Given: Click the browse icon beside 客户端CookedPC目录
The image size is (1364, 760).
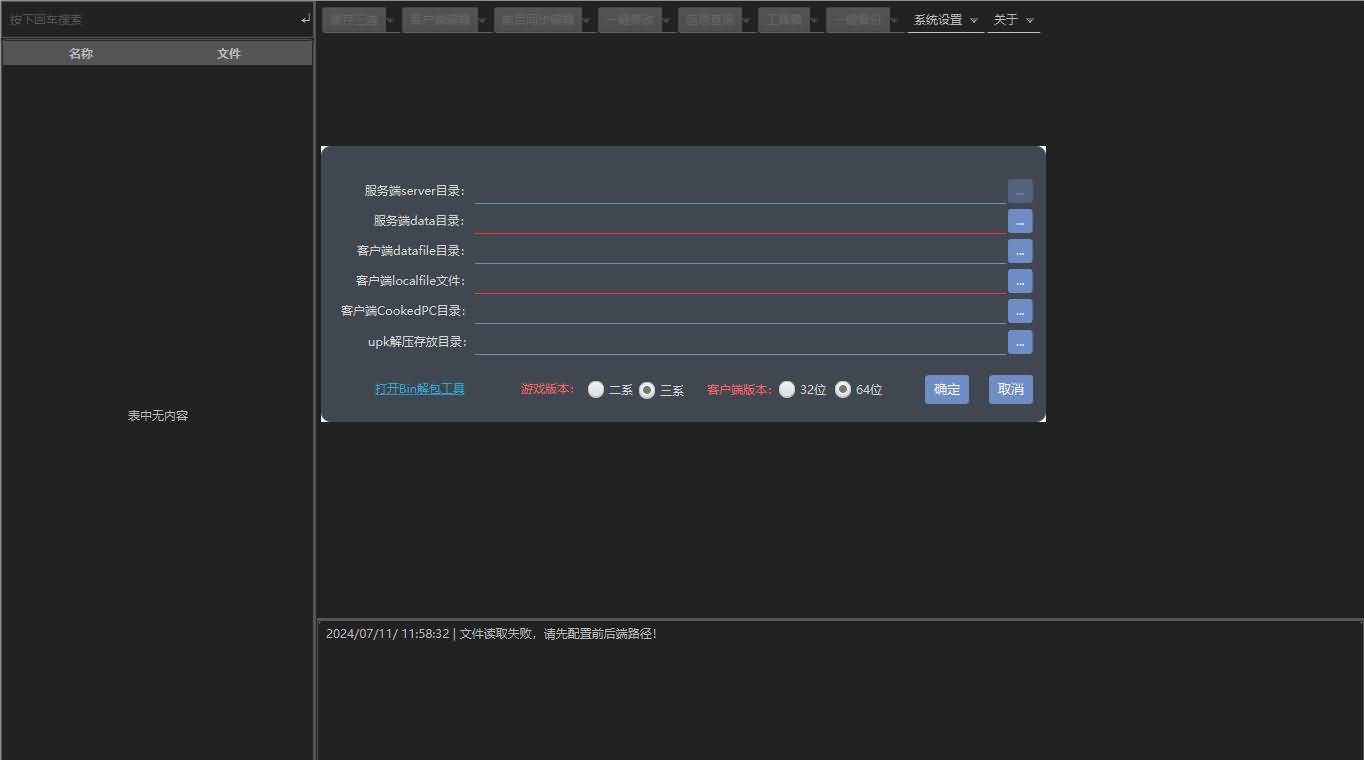Looking at the screenshot, I should pyautogui.click(x=1019, y=311).
